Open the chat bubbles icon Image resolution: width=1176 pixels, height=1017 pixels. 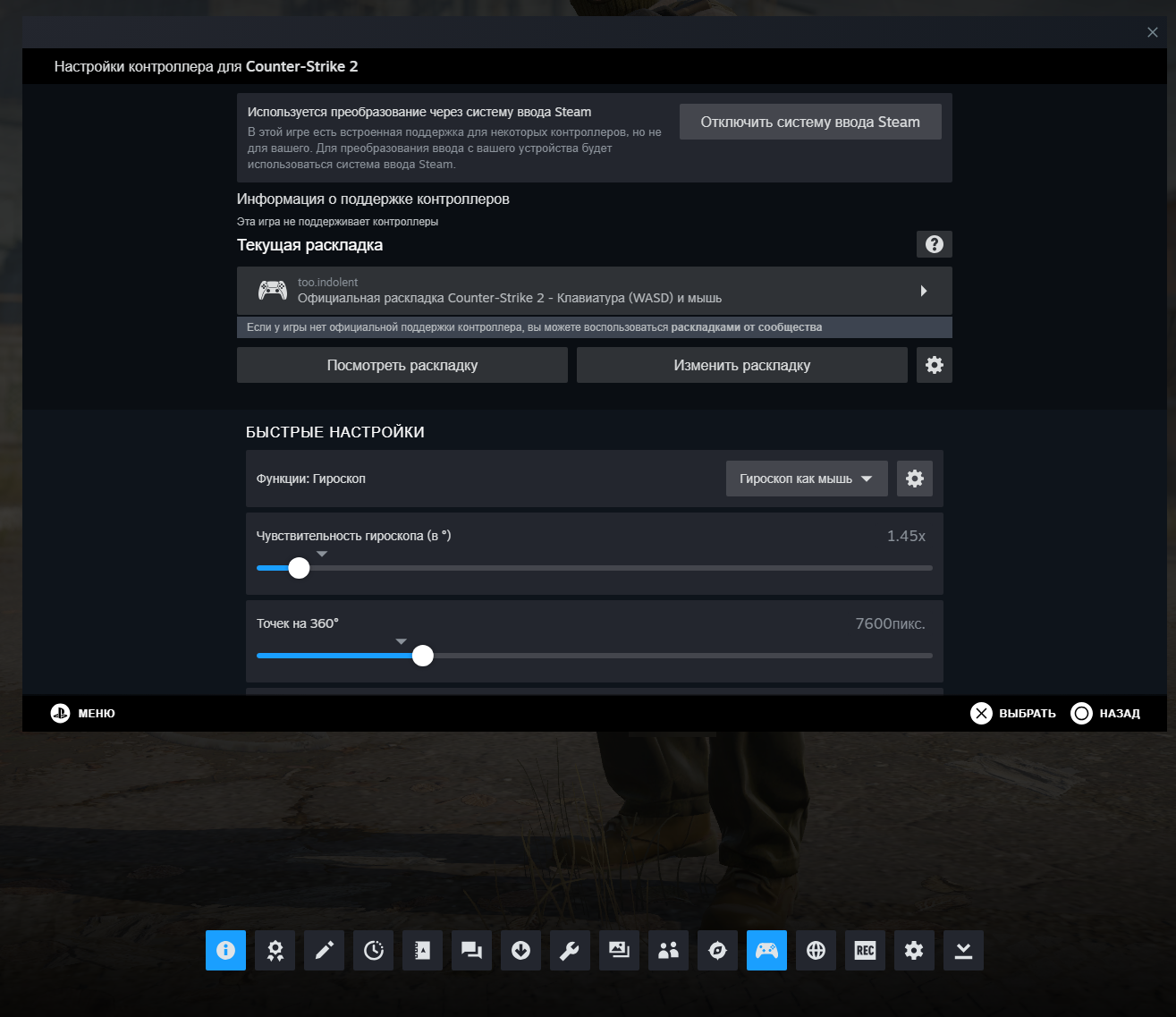point(471,950)
